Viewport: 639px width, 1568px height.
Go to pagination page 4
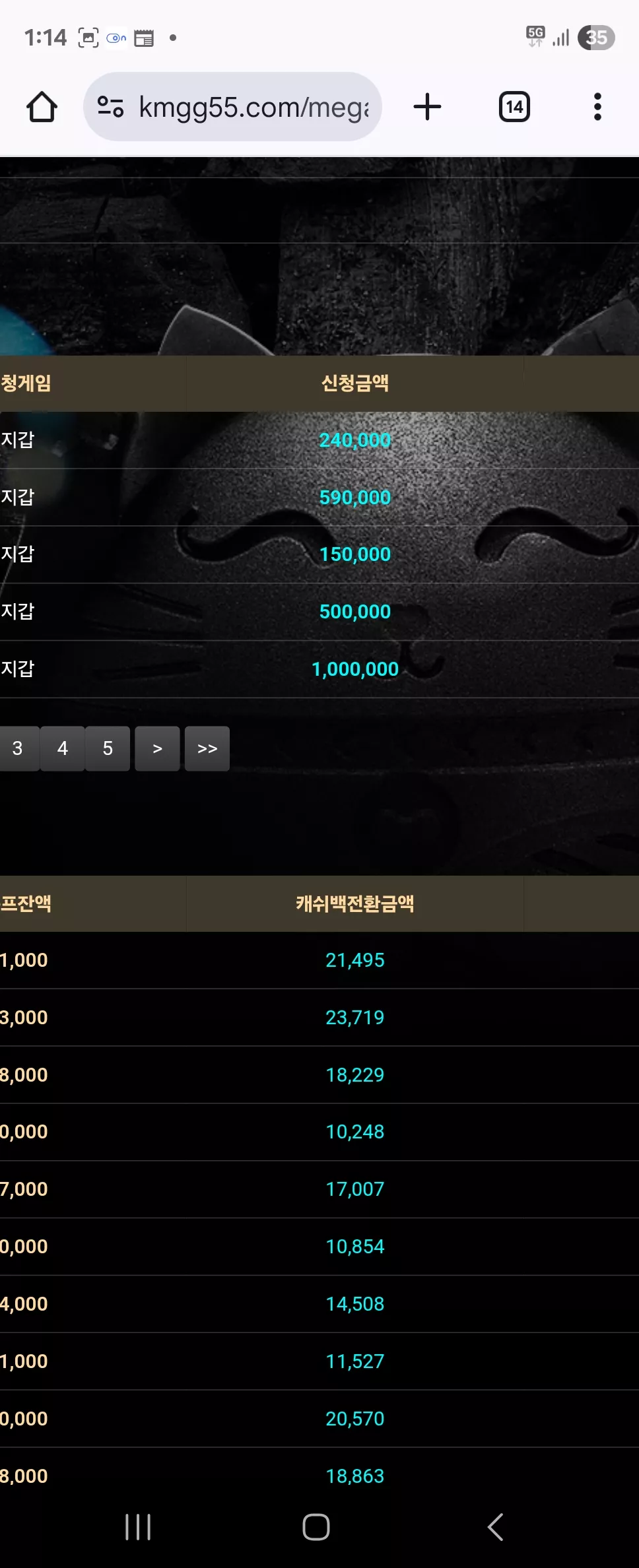pyautogui.click(x=63, y=748)
